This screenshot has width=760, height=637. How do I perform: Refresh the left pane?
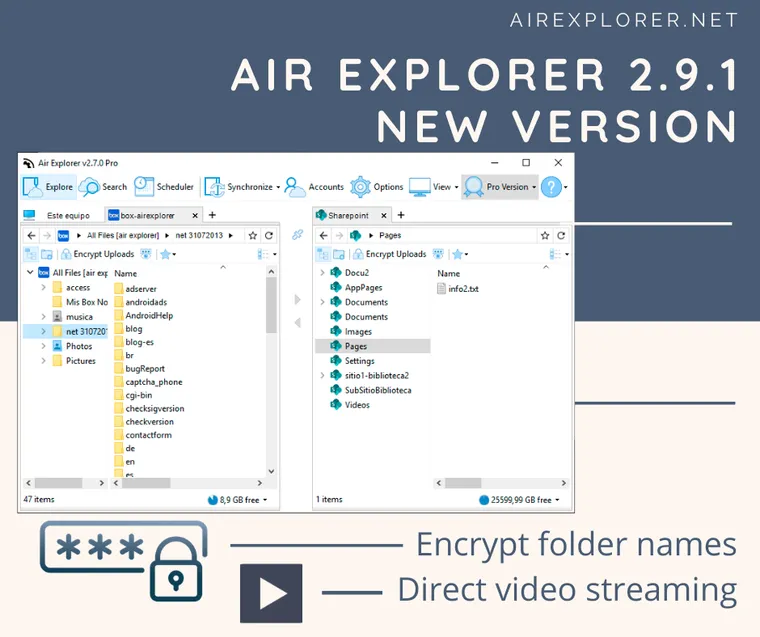(269, 236)
